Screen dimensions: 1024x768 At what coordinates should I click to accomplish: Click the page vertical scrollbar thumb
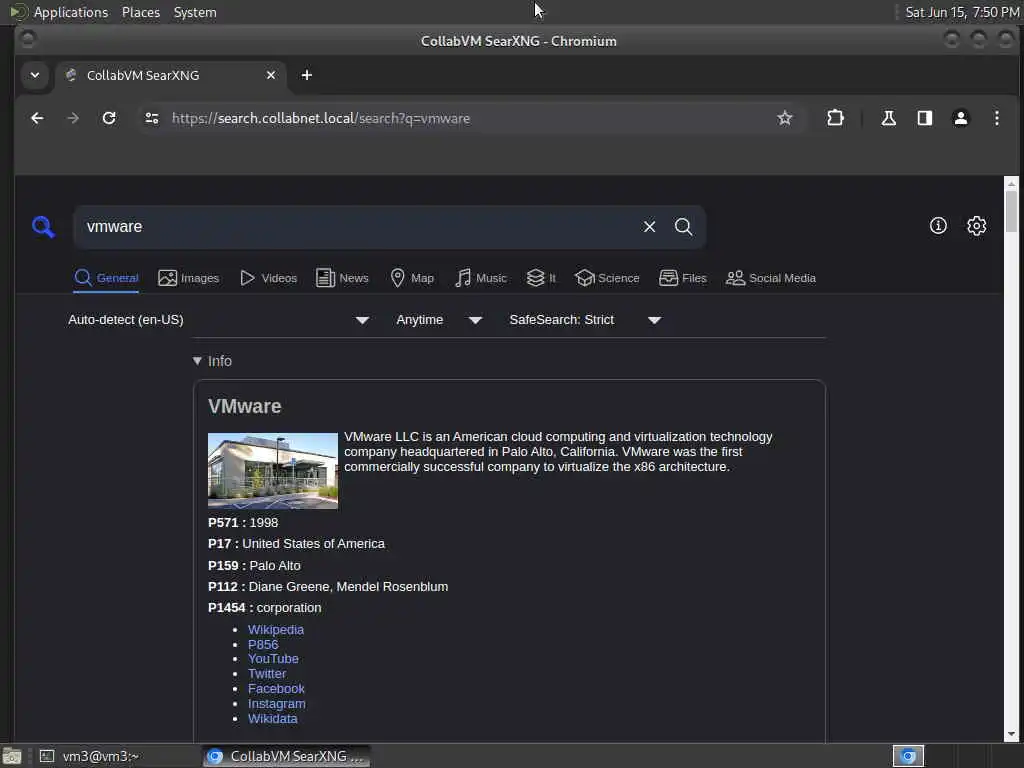1012,210
